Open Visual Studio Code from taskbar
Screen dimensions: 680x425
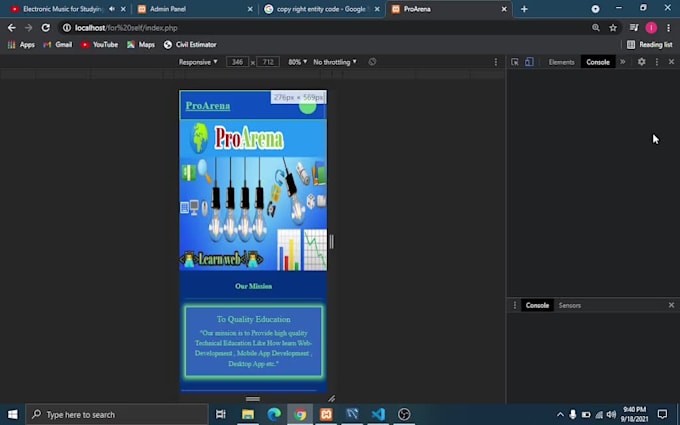click(378, 415)
